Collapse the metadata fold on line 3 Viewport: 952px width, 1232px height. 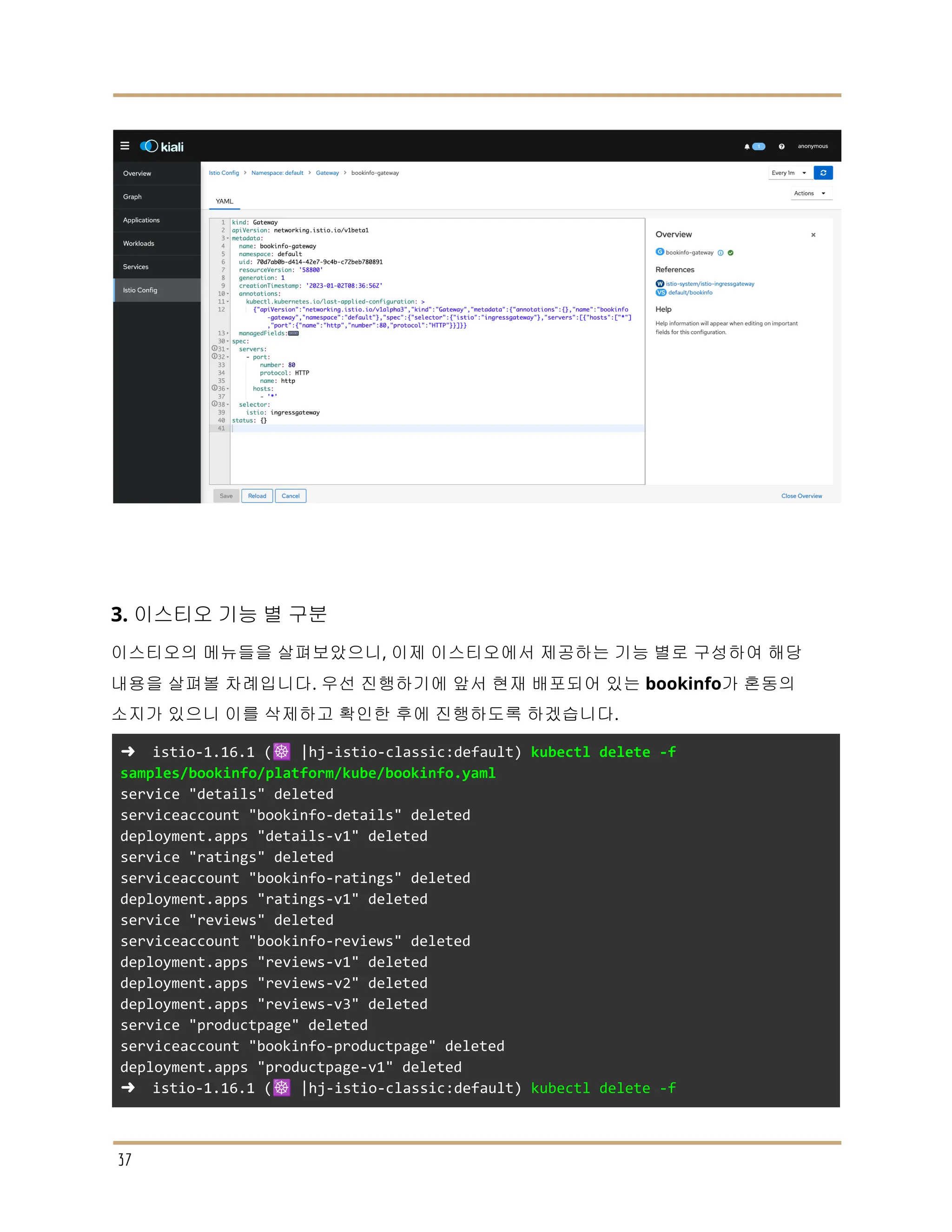(228, 238)
